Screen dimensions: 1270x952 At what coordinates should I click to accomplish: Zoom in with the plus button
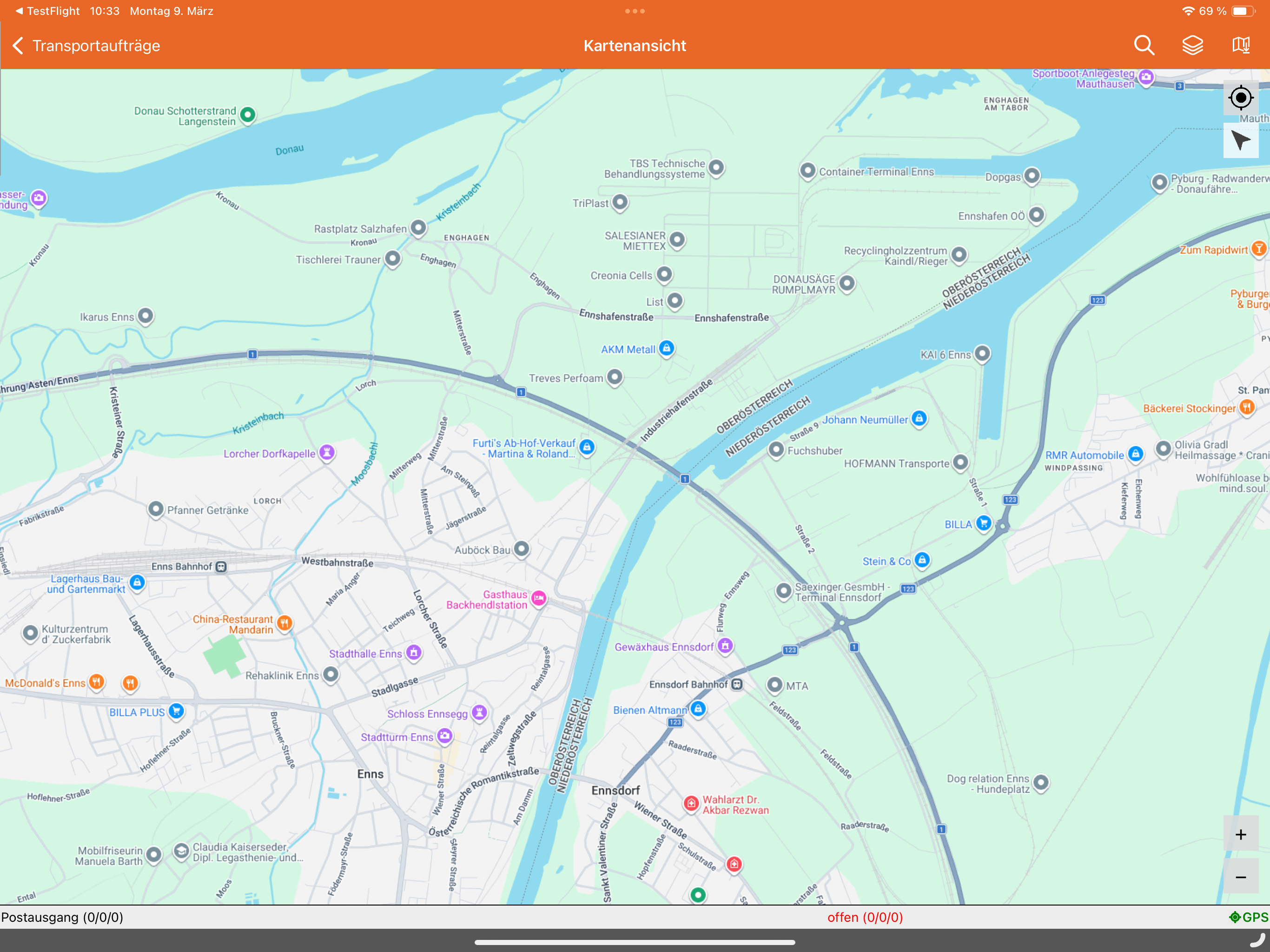coord(1241,834)
